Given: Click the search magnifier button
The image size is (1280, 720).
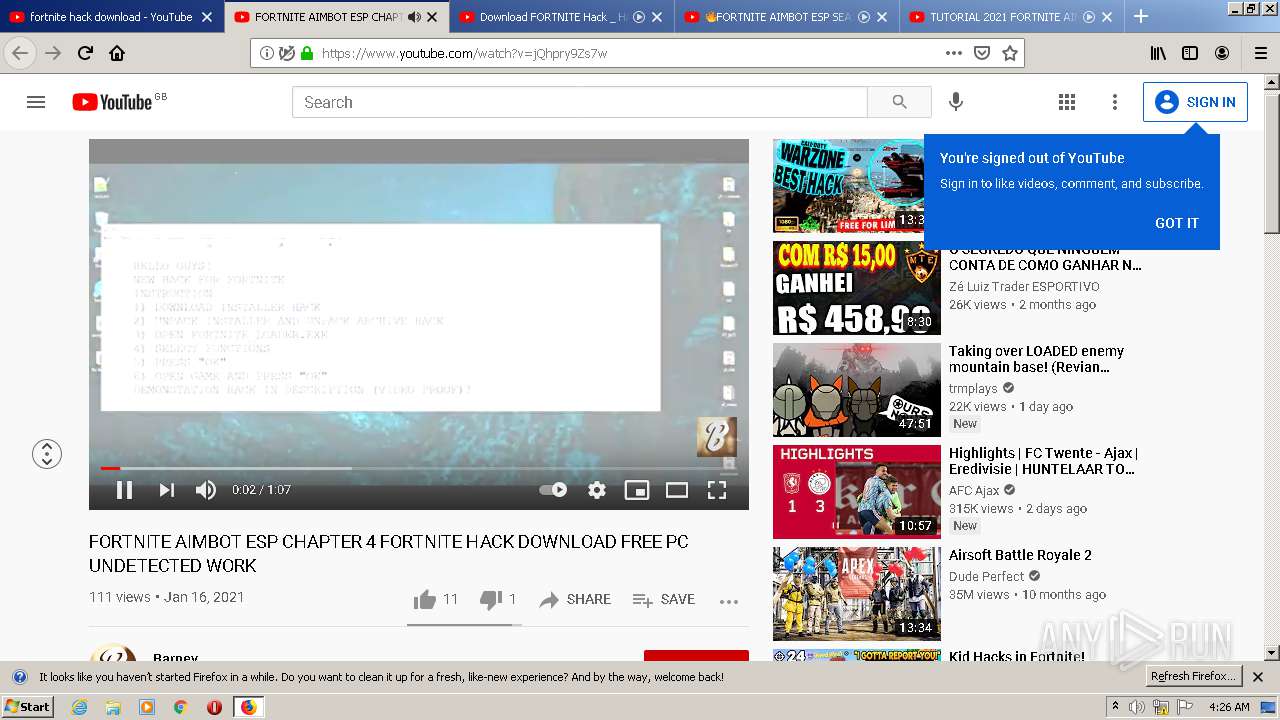Looking at the screenshot, I should [x=899, y=102].
